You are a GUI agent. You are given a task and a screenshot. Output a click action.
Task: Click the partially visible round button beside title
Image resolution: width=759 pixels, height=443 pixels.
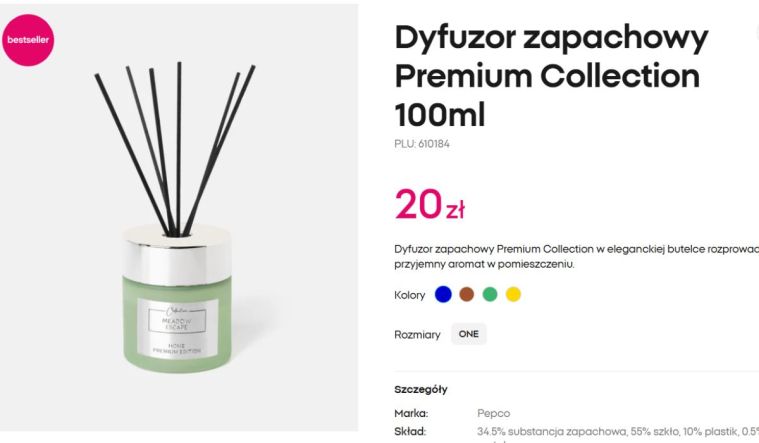click(757, 33)
